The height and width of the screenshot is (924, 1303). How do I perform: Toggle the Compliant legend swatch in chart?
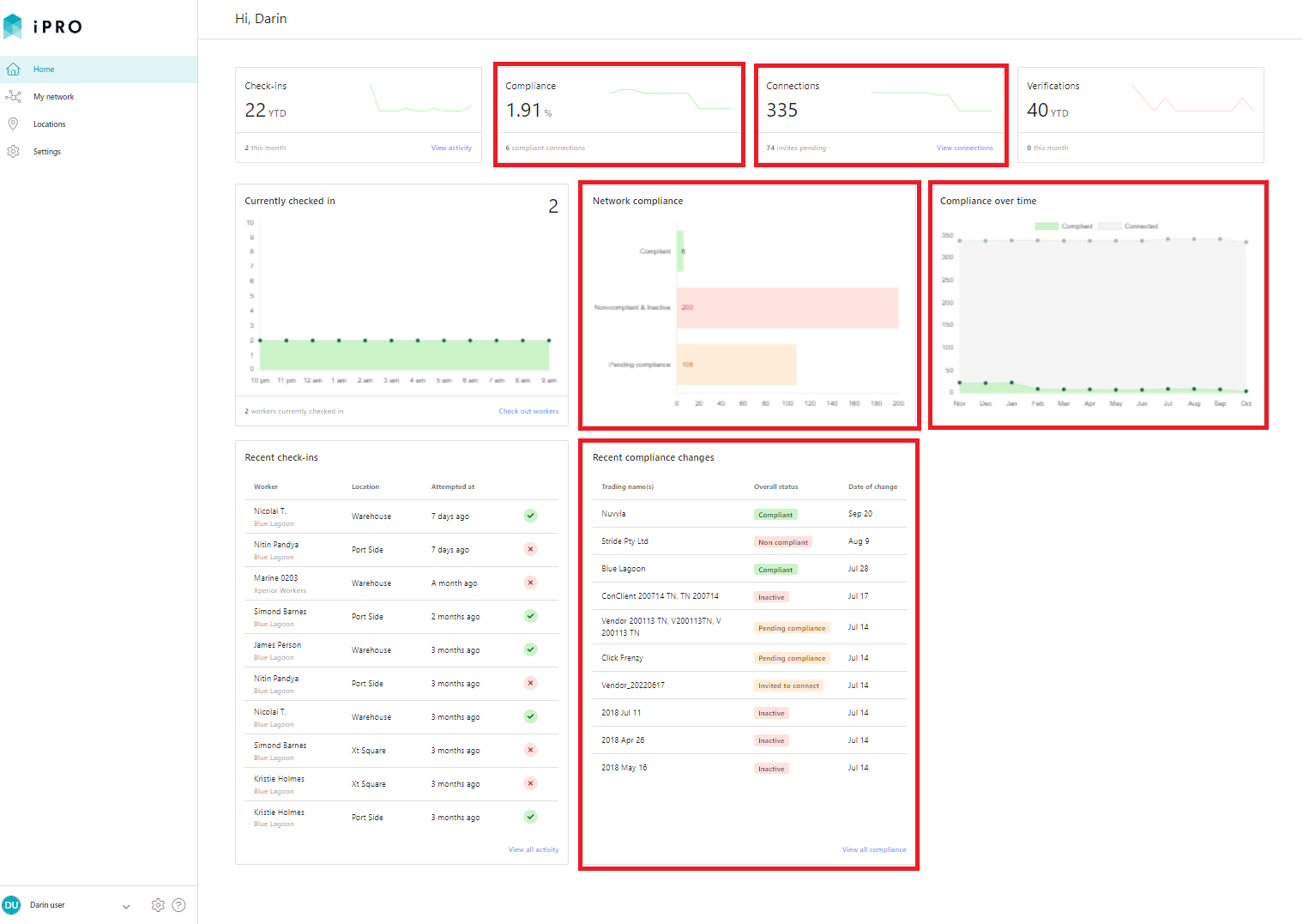tap(1047, 226)
